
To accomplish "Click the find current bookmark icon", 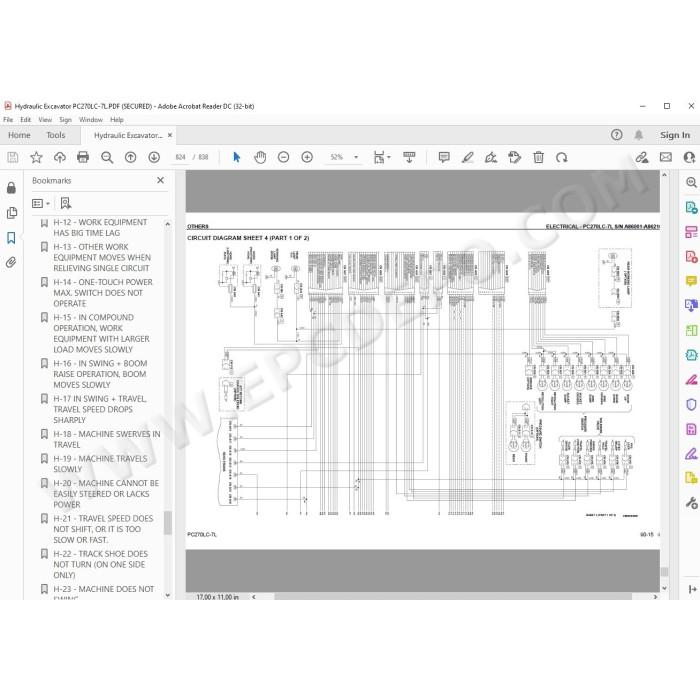I will (66, 204).
